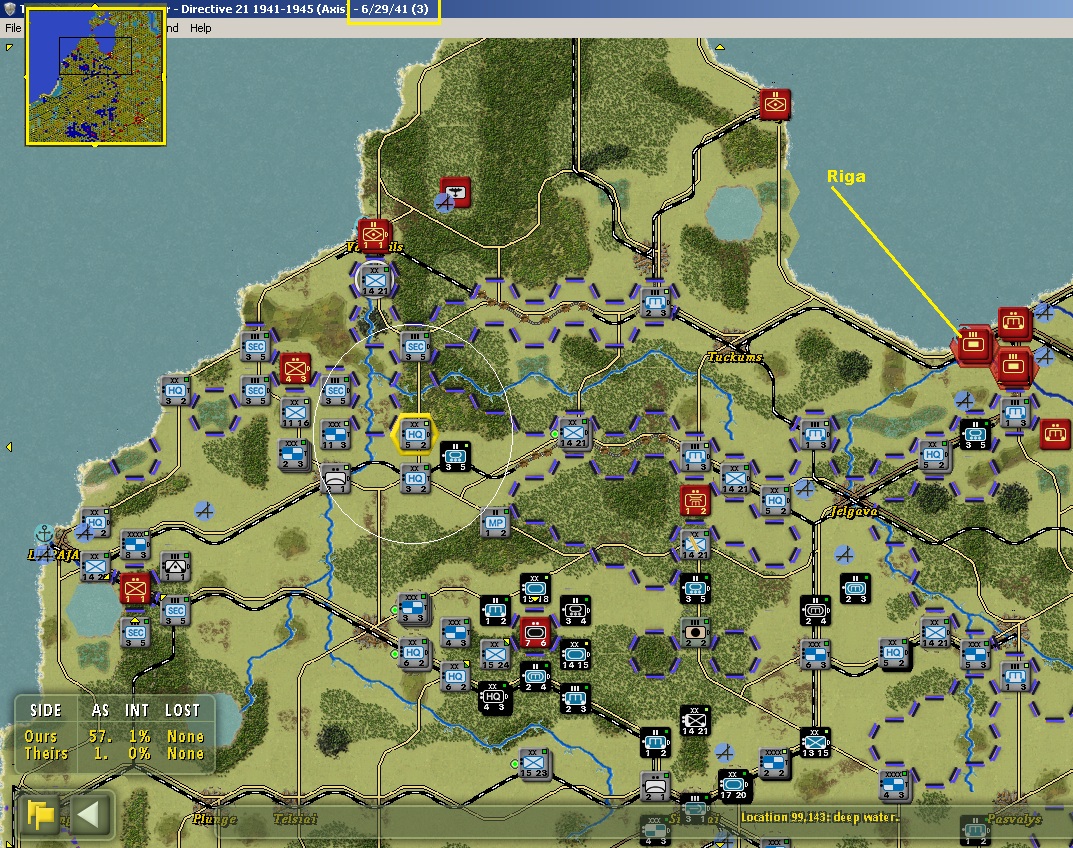
Task: Select the red Soviet air unit north of Ventspils
Action: click(x=454, y=192)
